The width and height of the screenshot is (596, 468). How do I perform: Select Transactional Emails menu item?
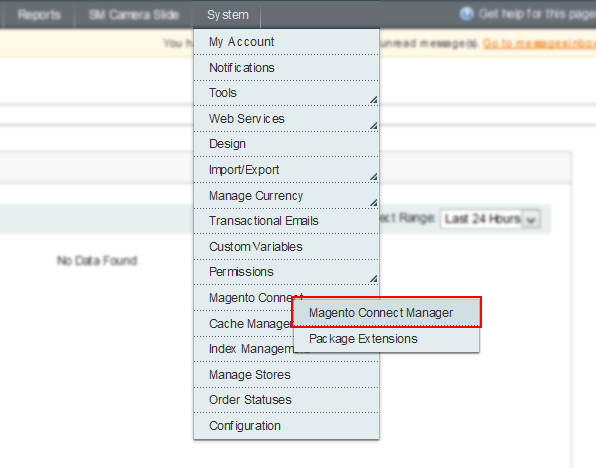(286, 221)
